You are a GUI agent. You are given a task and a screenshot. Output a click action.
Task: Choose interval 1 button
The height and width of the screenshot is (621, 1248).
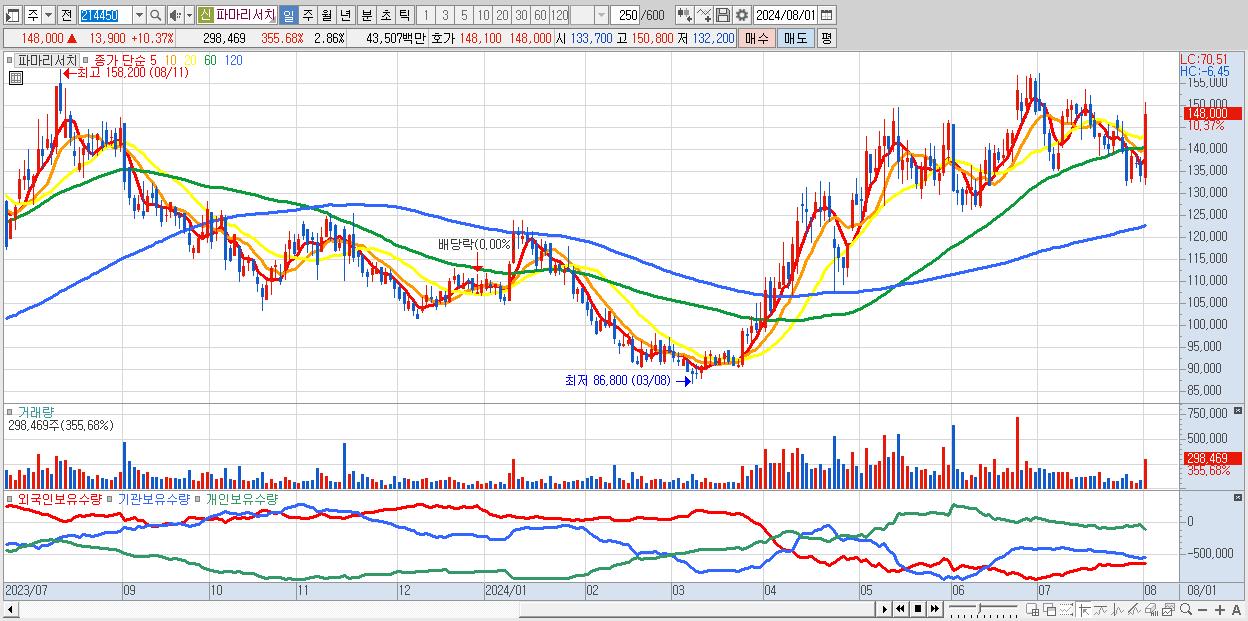pyautogui.click(x=425, y=16)
